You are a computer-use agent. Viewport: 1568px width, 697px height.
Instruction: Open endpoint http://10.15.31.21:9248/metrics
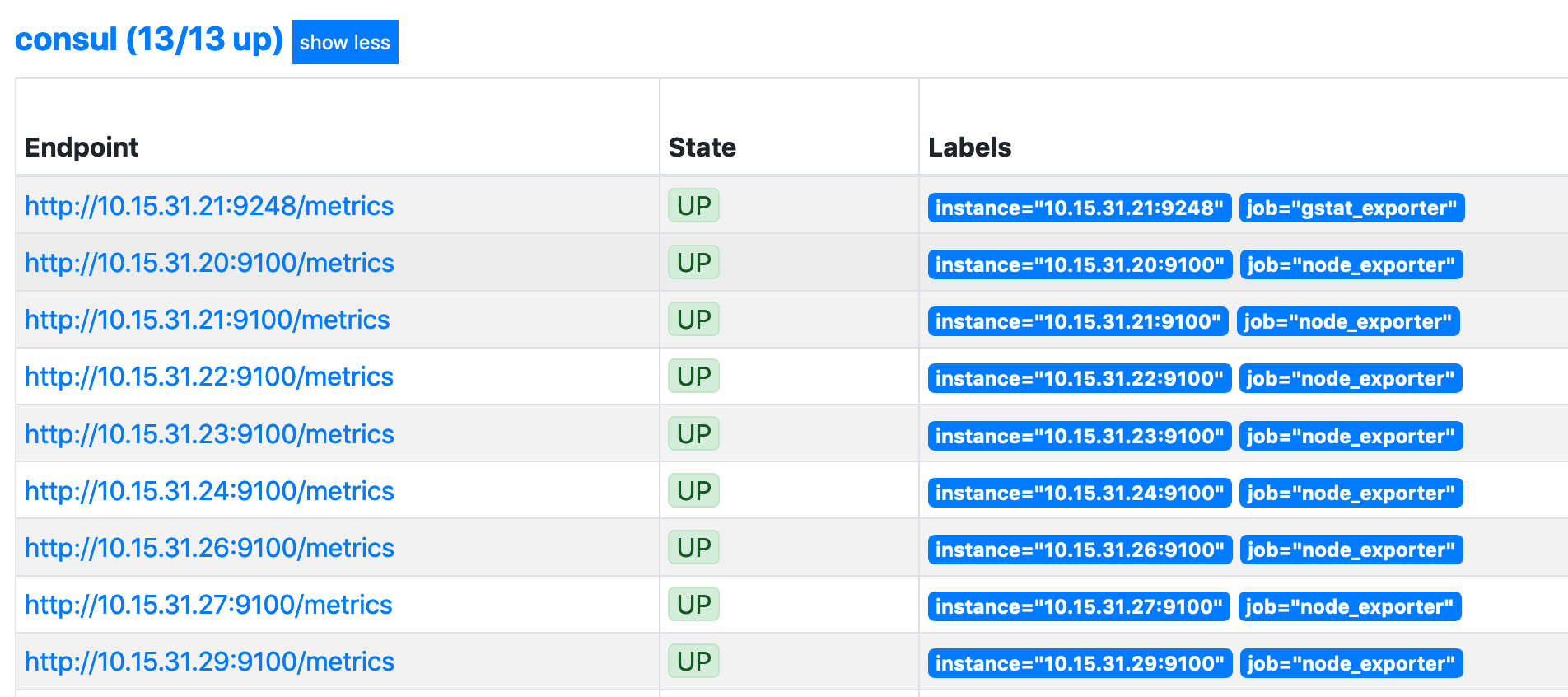pyautogui.click(x=209, y=207)
